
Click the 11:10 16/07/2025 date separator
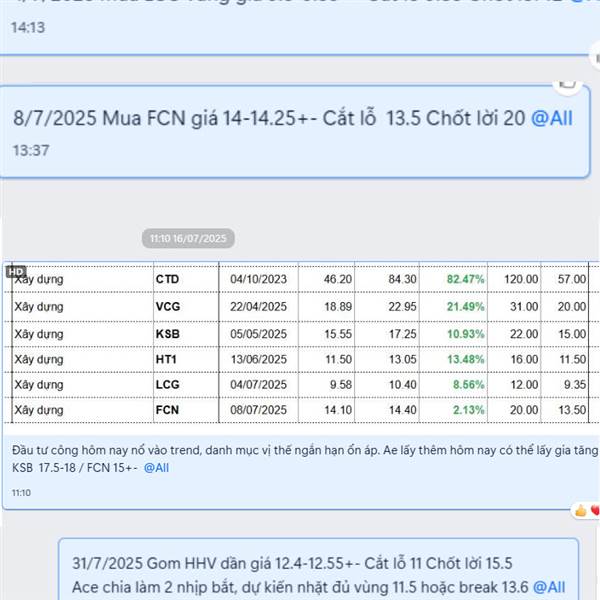point(188,238)
